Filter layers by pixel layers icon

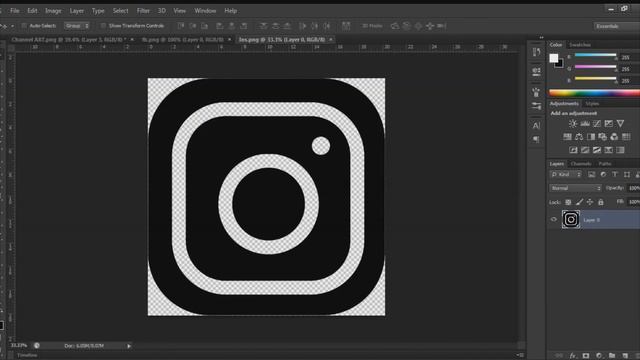(x=591, y=175)
